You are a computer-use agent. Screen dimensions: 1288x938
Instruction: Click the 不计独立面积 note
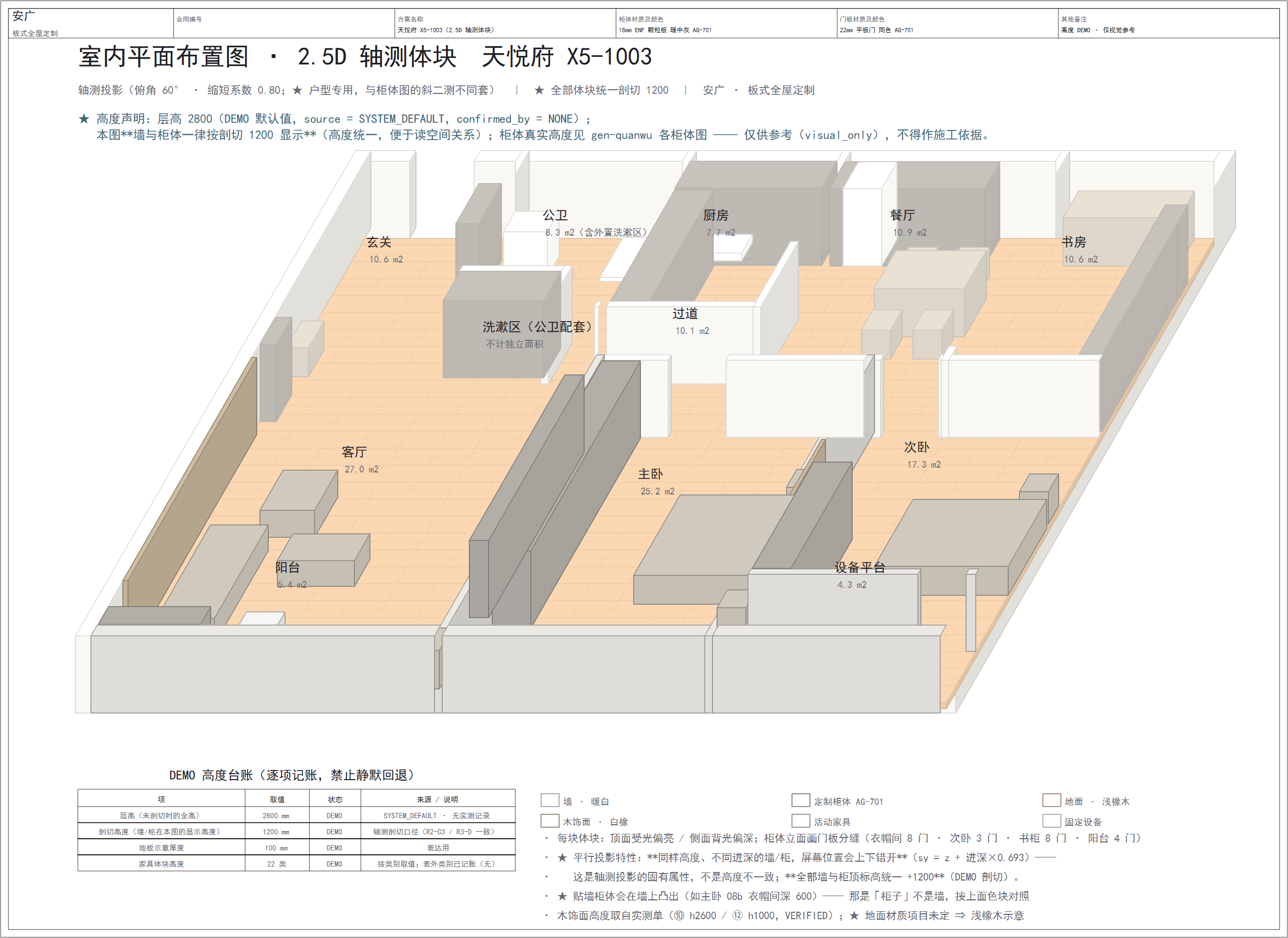[515, 344]
